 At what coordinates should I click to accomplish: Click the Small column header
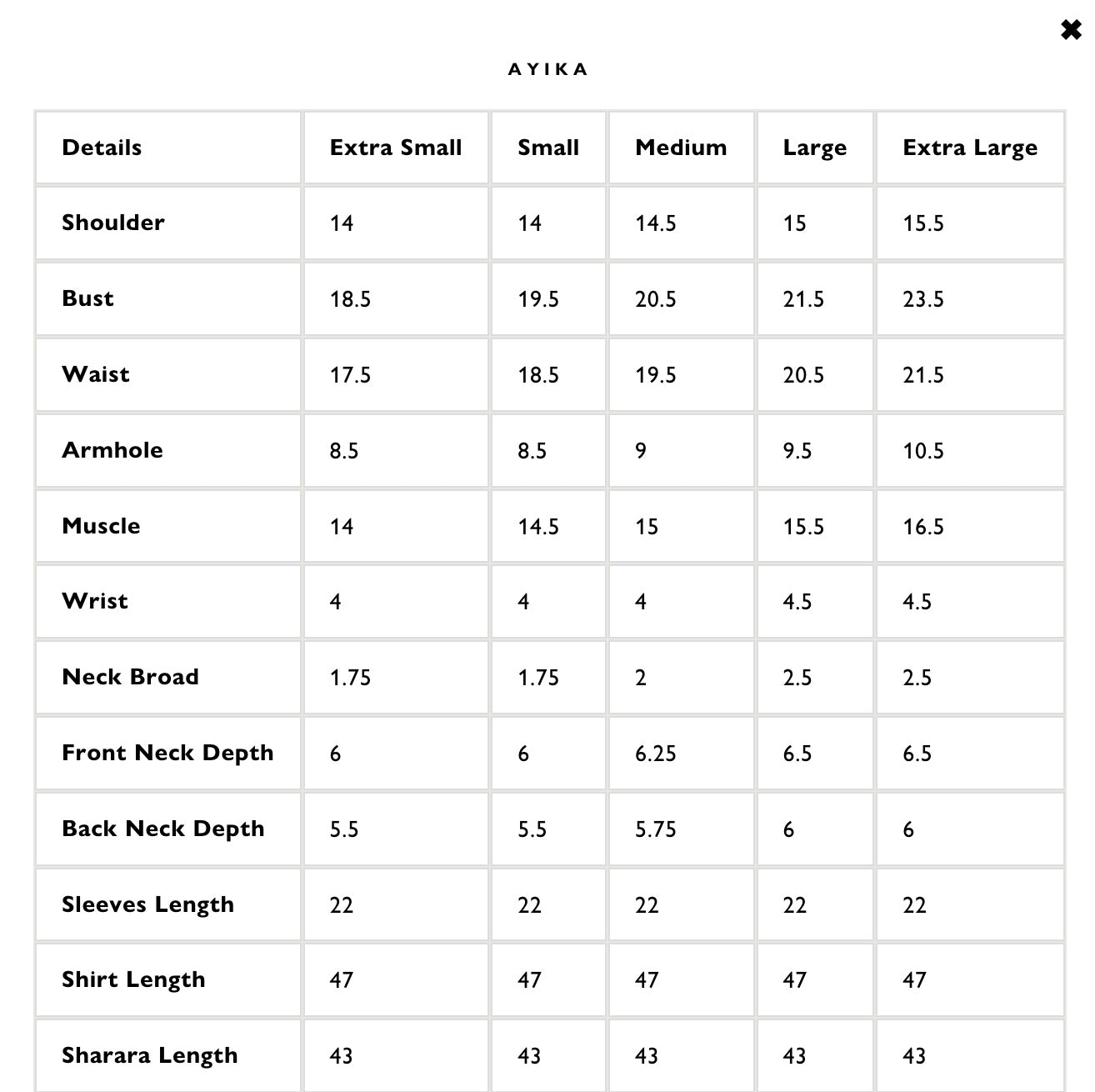pos(548,148)
